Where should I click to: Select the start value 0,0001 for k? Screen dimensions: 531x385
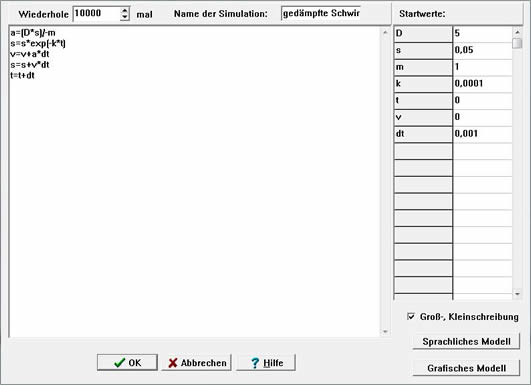(482, 84)
